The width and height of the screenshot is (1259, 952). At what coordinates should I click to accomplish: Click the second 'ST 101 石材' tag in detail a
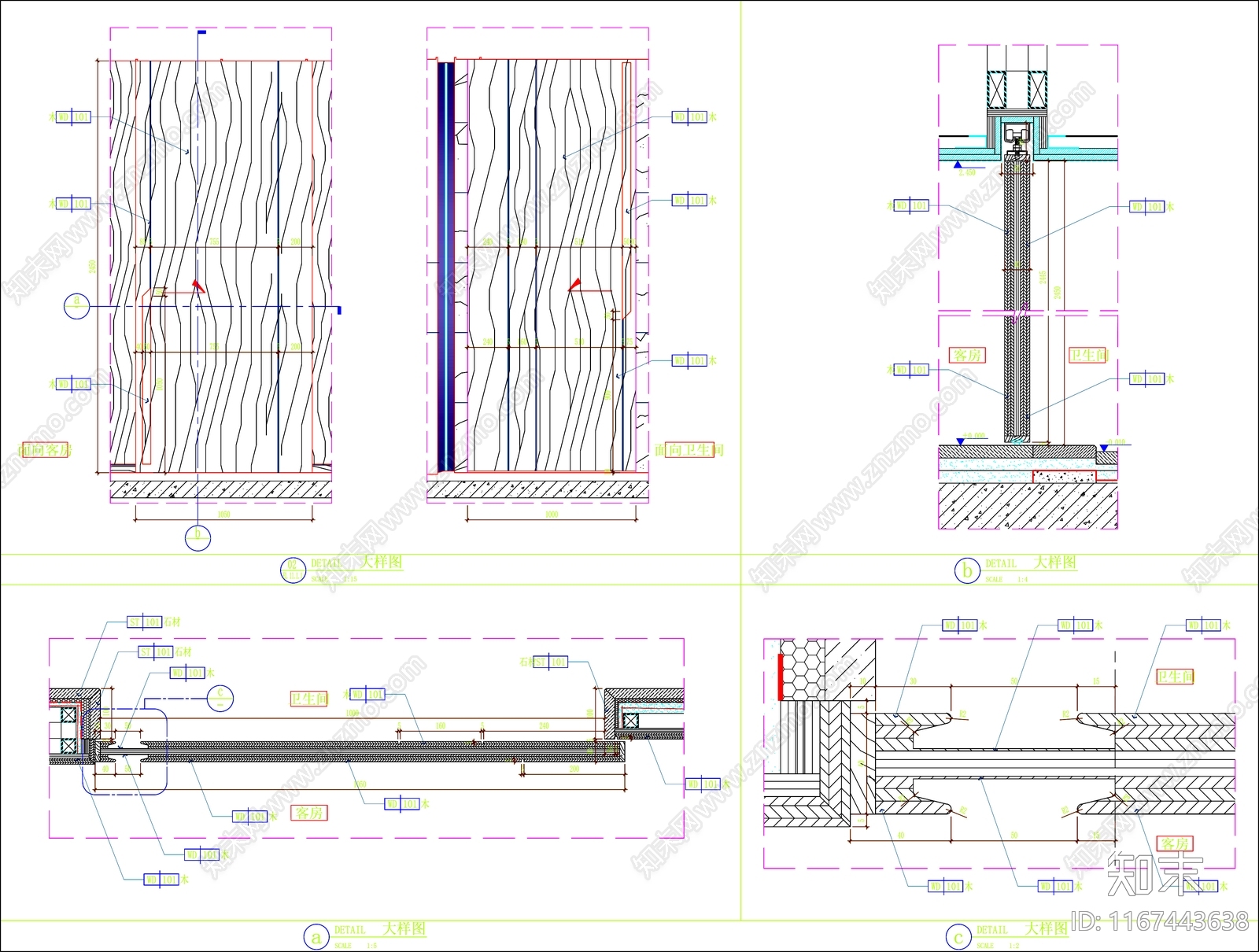coord(165,652)
